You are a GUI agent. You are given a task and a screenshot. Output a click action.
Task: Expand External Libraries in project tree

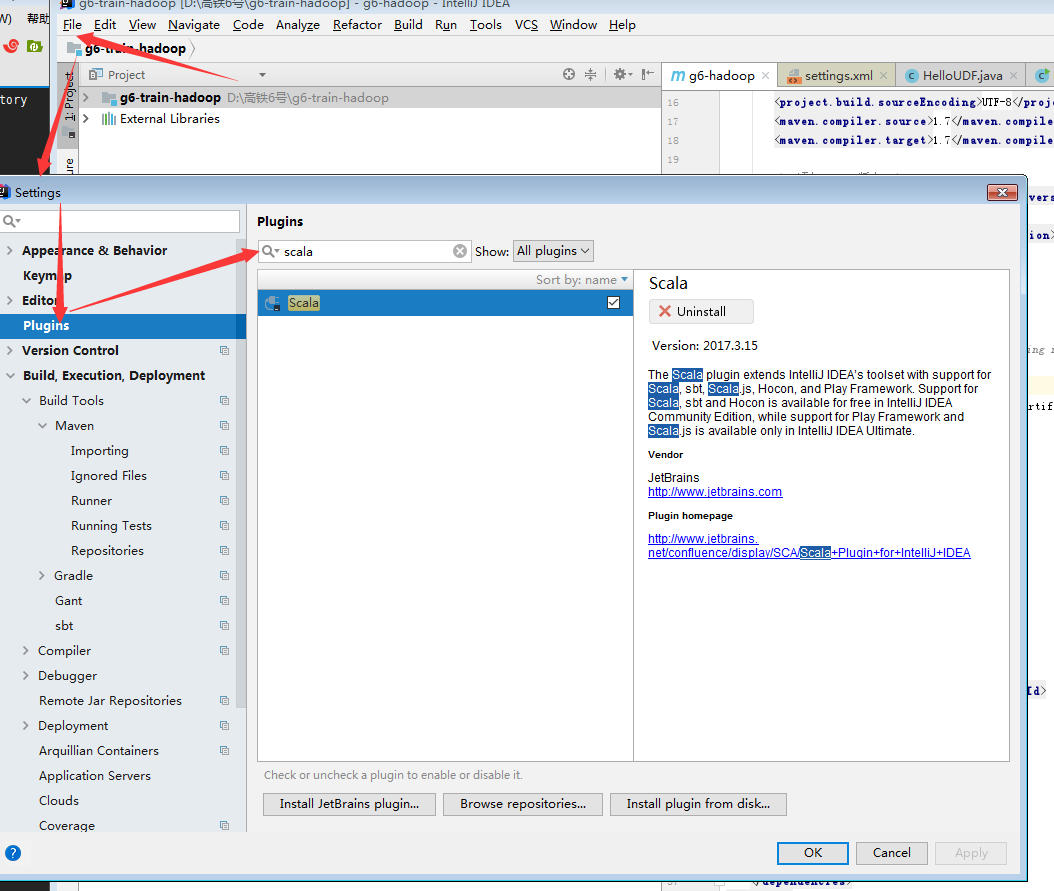[85, 119]
